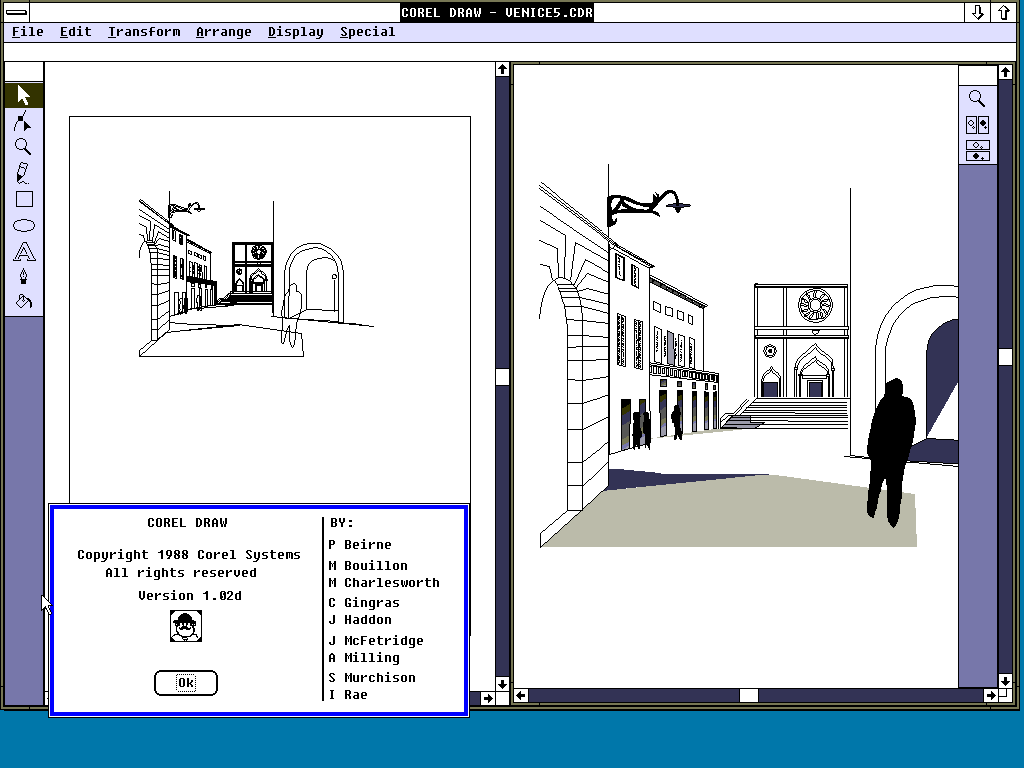
Task: Click the top-bottom preview layout icon
Action: click(x=978, y=151)
